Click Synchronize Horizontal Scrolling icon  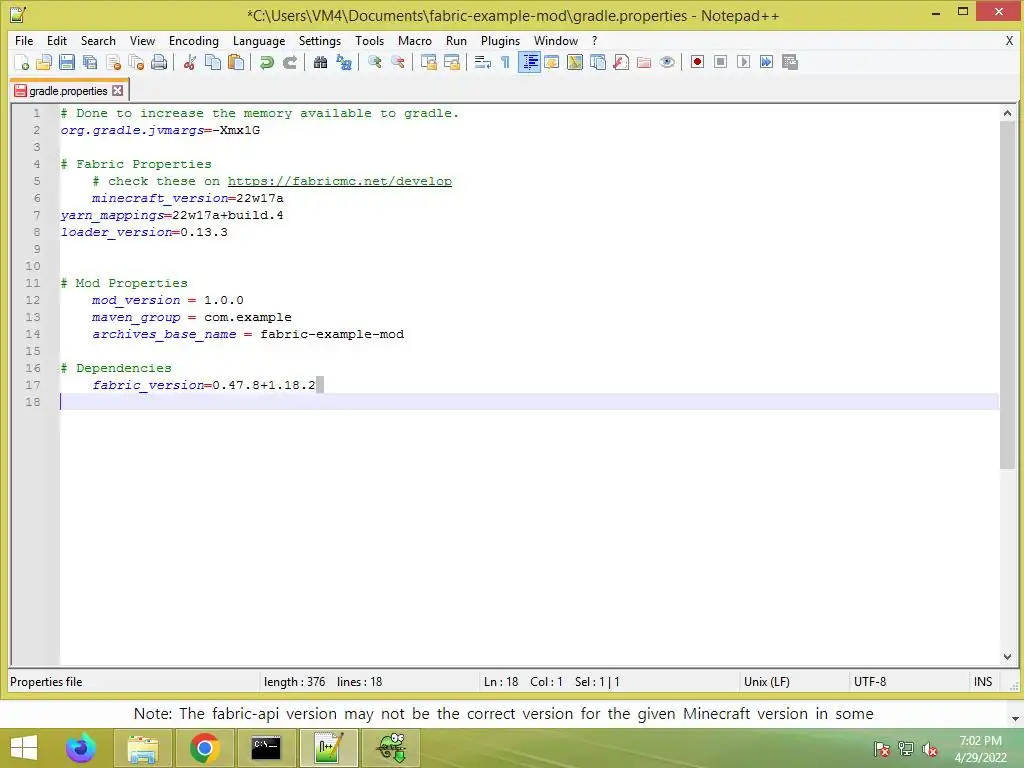click(451, 62)
